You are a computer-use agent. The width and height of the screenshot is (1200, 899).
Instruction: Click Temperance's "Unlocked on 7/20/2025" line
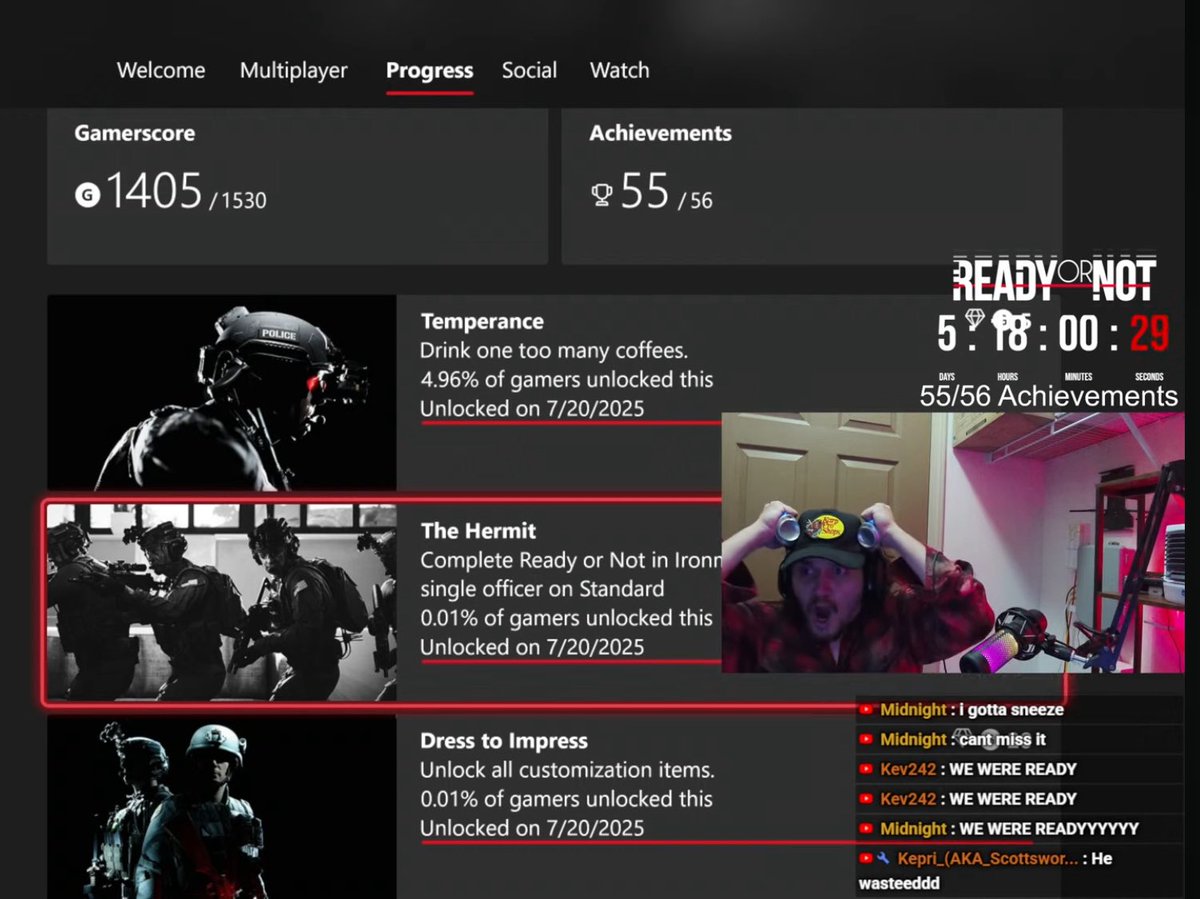coord(532,409)
